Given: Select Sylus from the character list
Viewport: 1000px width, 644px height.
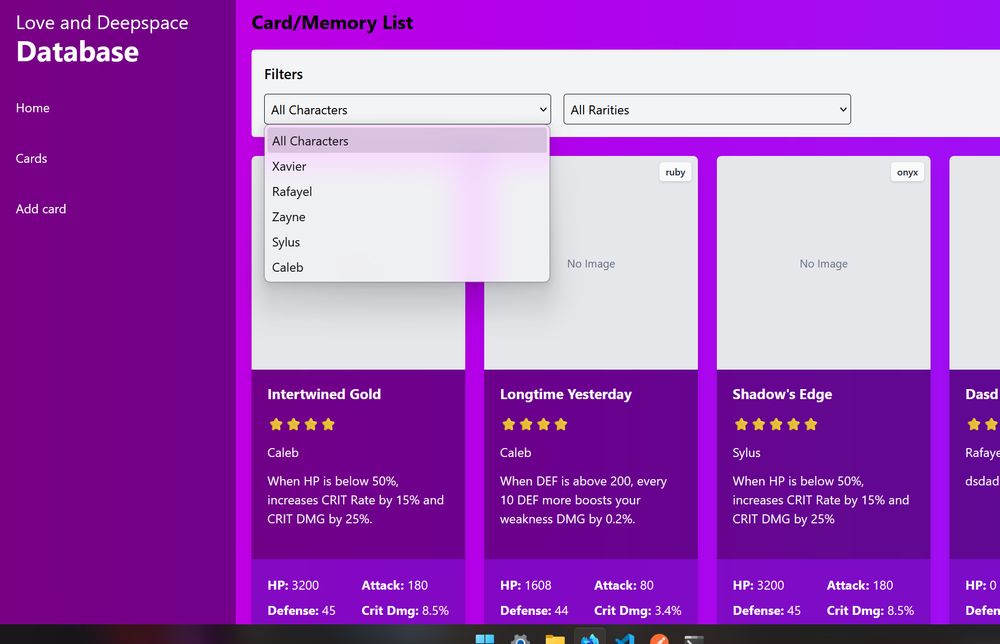Looking at the screenshot, I should pos(407,242).
